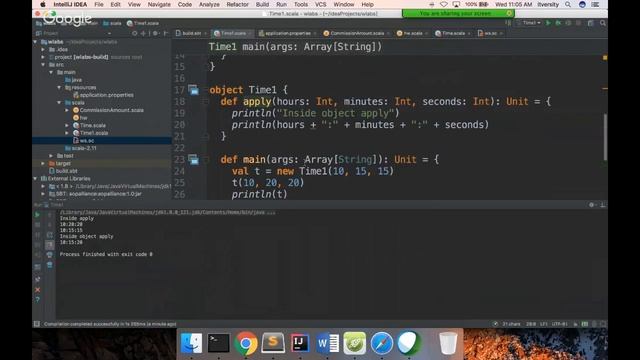The image size is (640, 360).
Task: Click the LF line separator in status bar
Action: [543, 324]
